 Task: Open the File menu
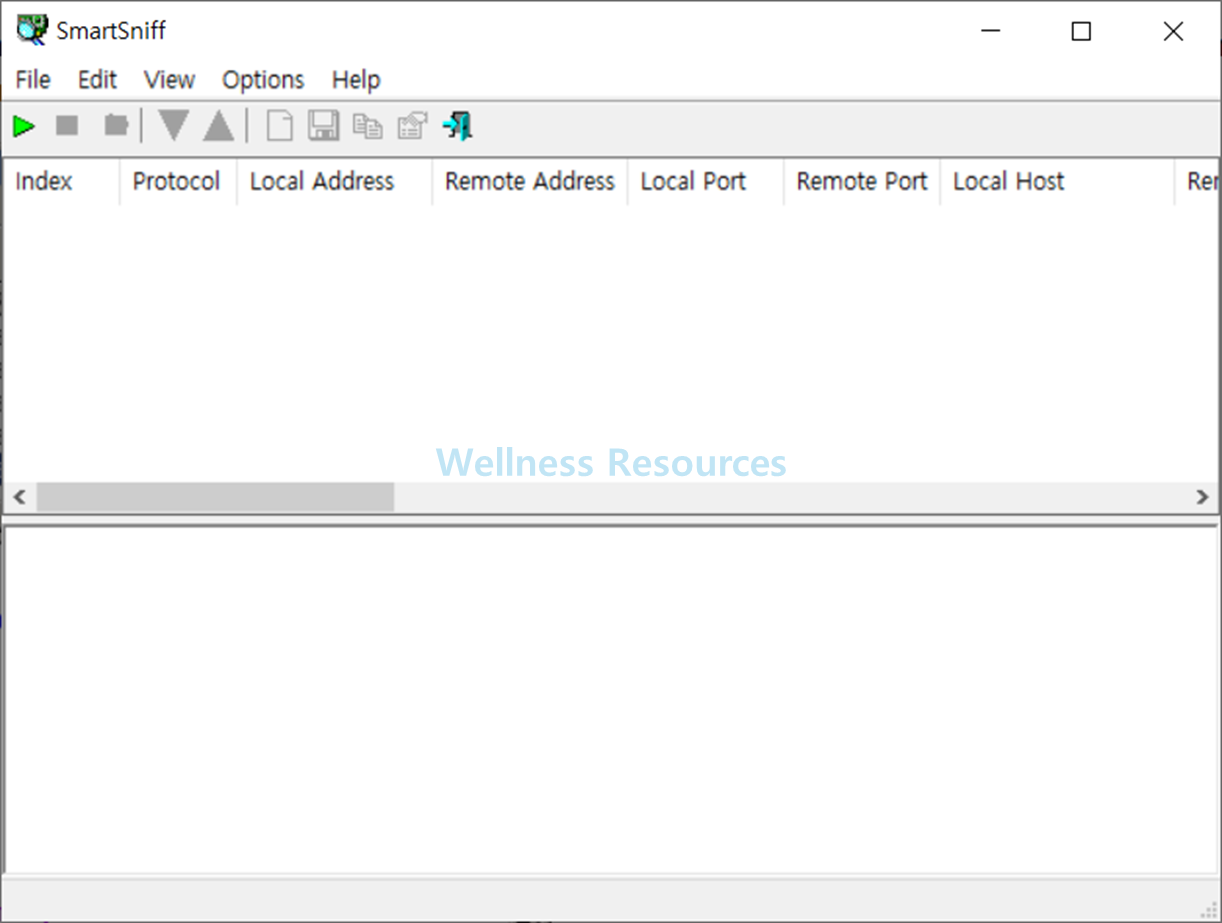pyautogui.click(x=33, y=80)
